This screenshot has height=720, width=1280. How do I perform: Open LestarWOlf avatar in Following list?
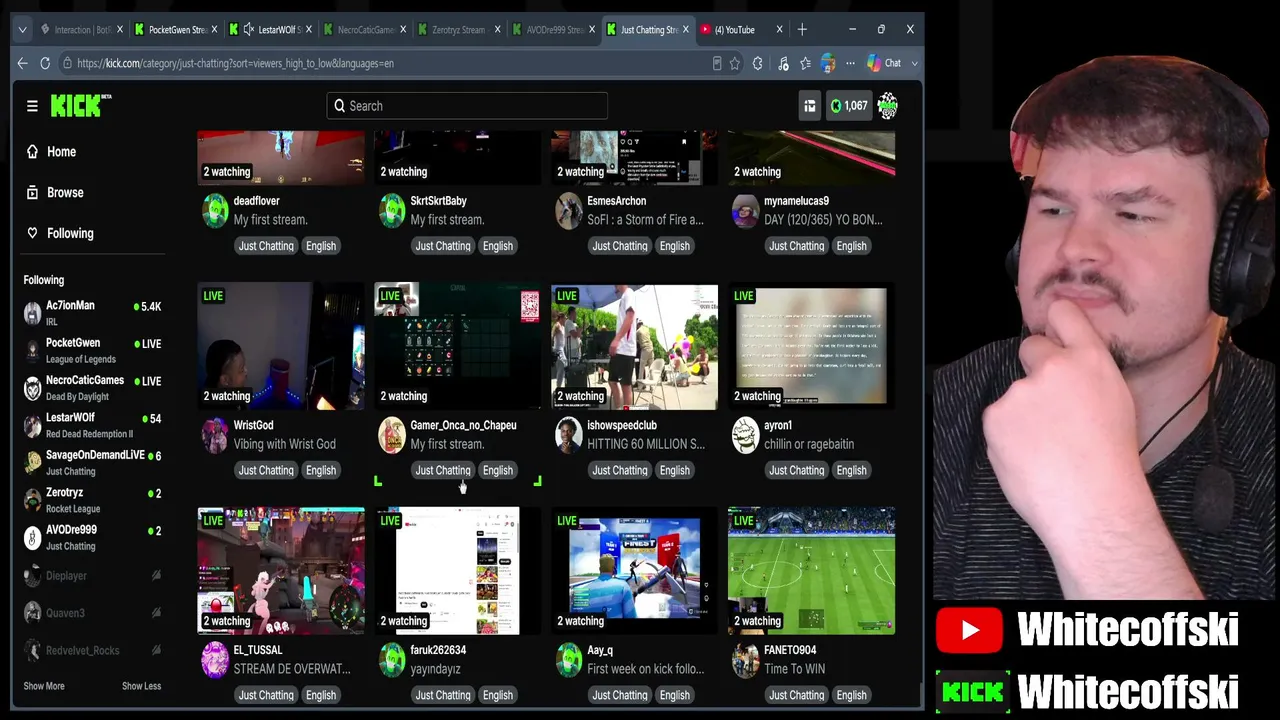[33, 425]
